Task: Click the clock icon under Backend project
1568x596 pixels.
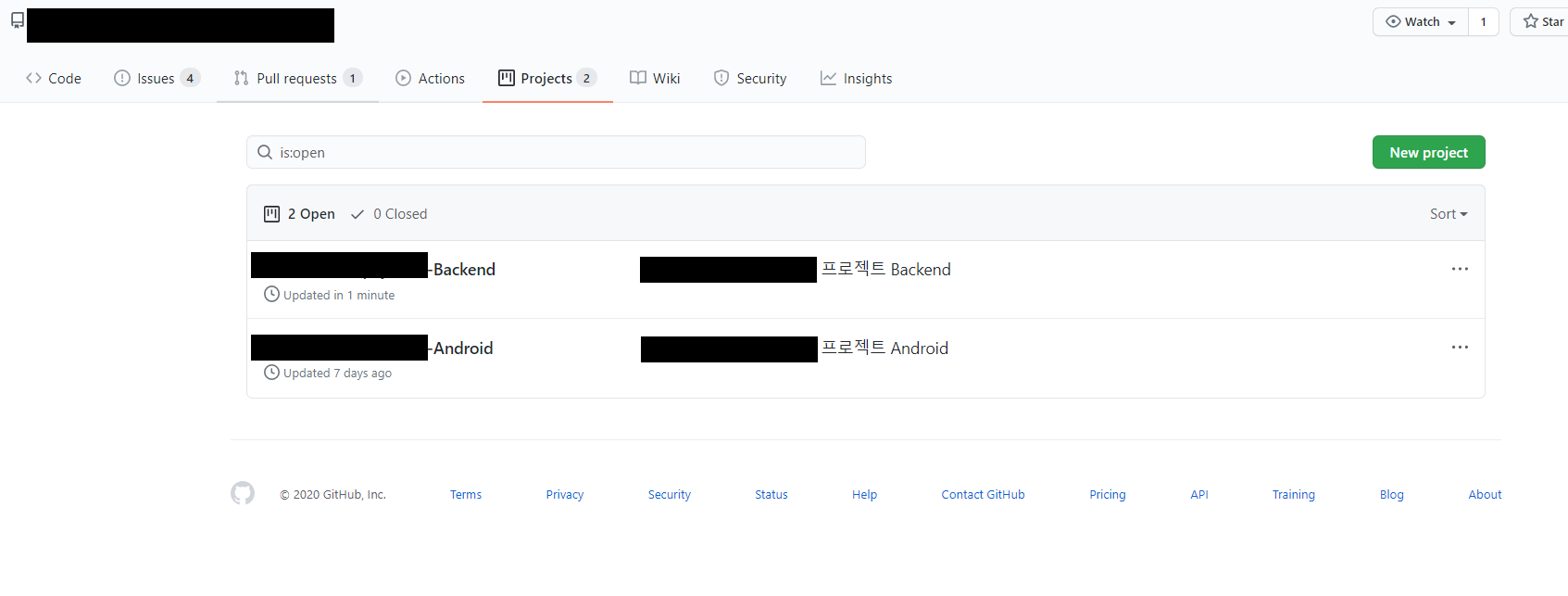Action: tap(271, 294)
